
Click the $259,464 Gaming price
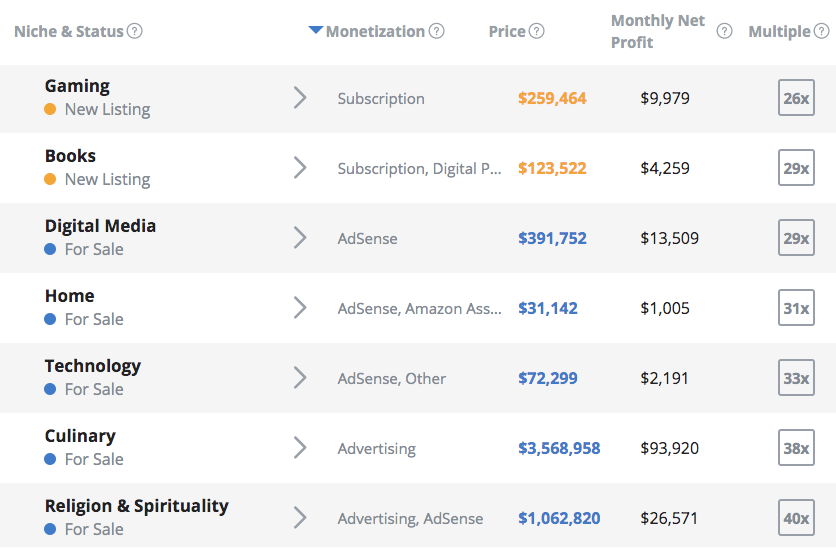pos(552,98)
